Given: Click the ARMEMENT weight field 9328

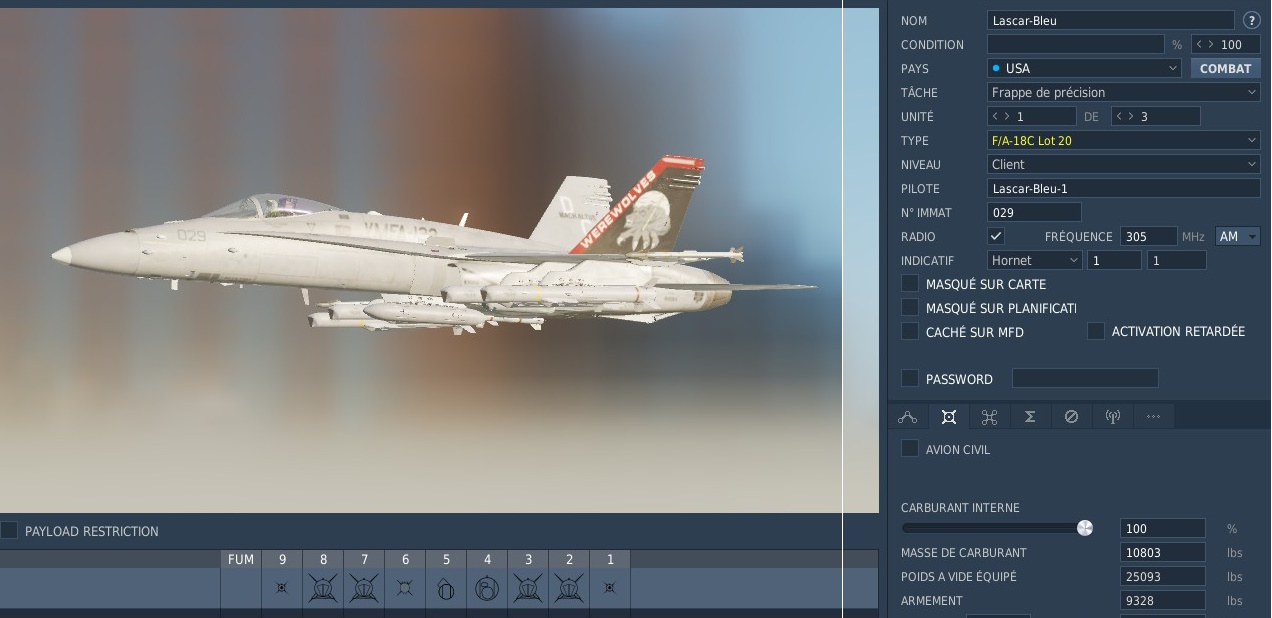Looking at the screenshot, I should [1163, 600].
